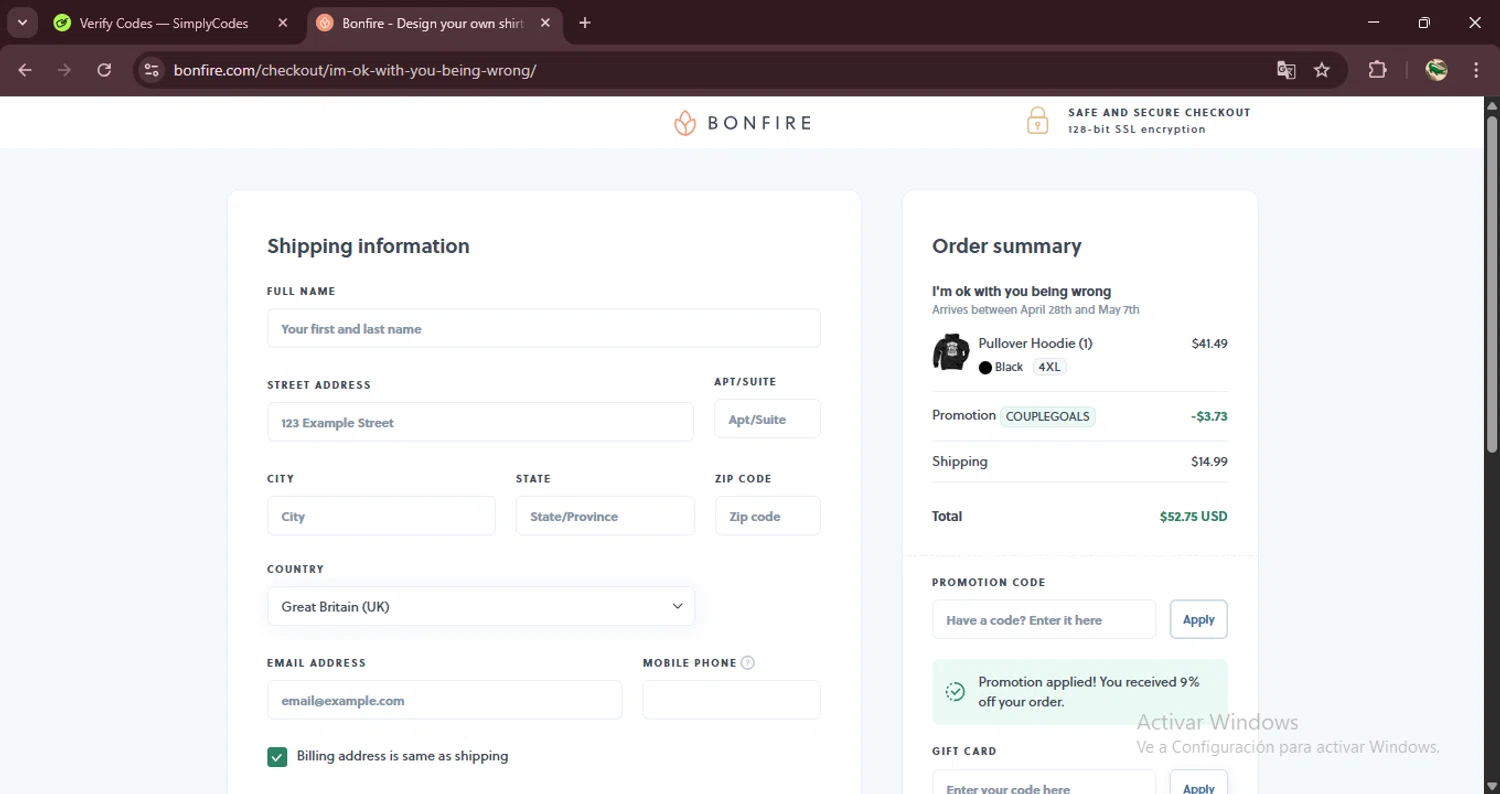The image size is (1500, 794).
Task: Click the City input field
Action: click(x=381, y=516)
